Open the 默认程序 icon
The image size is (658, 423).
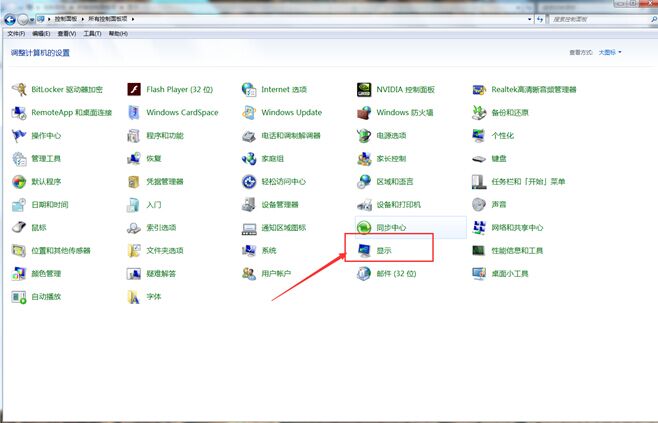point(19,182)
